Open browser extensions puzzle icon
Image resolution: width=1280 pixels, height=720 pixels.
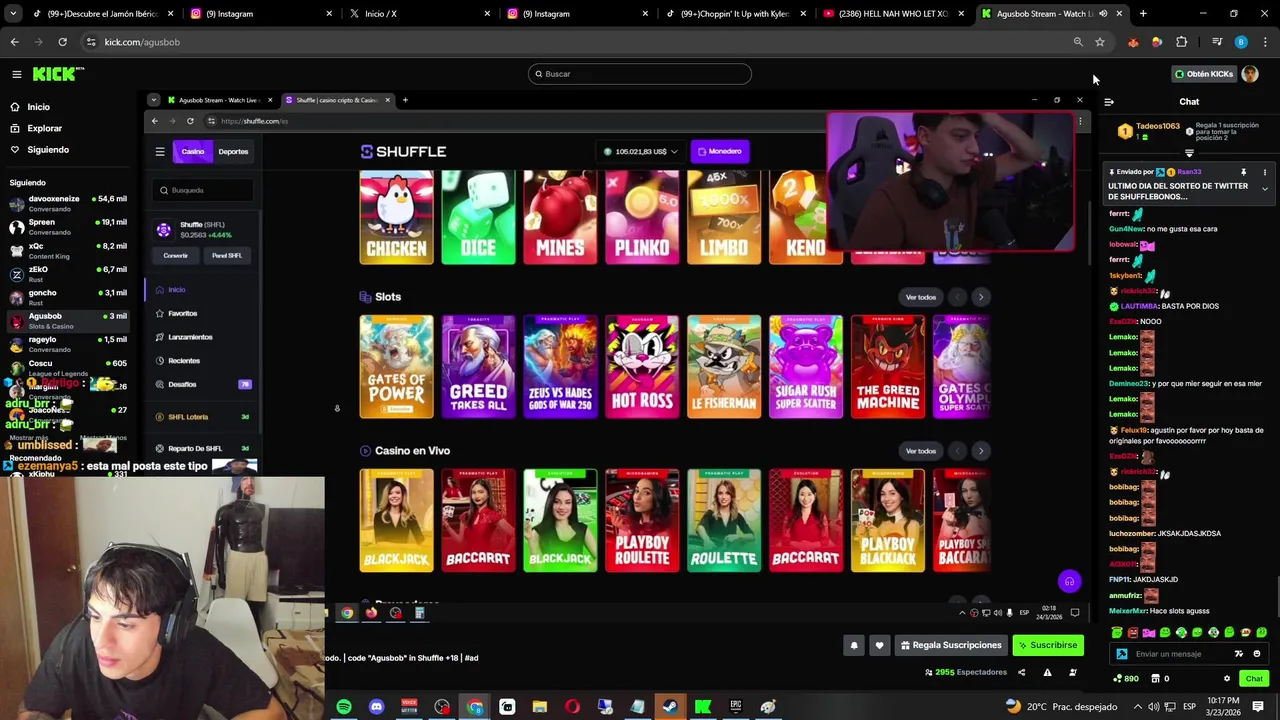[1181, 42]
